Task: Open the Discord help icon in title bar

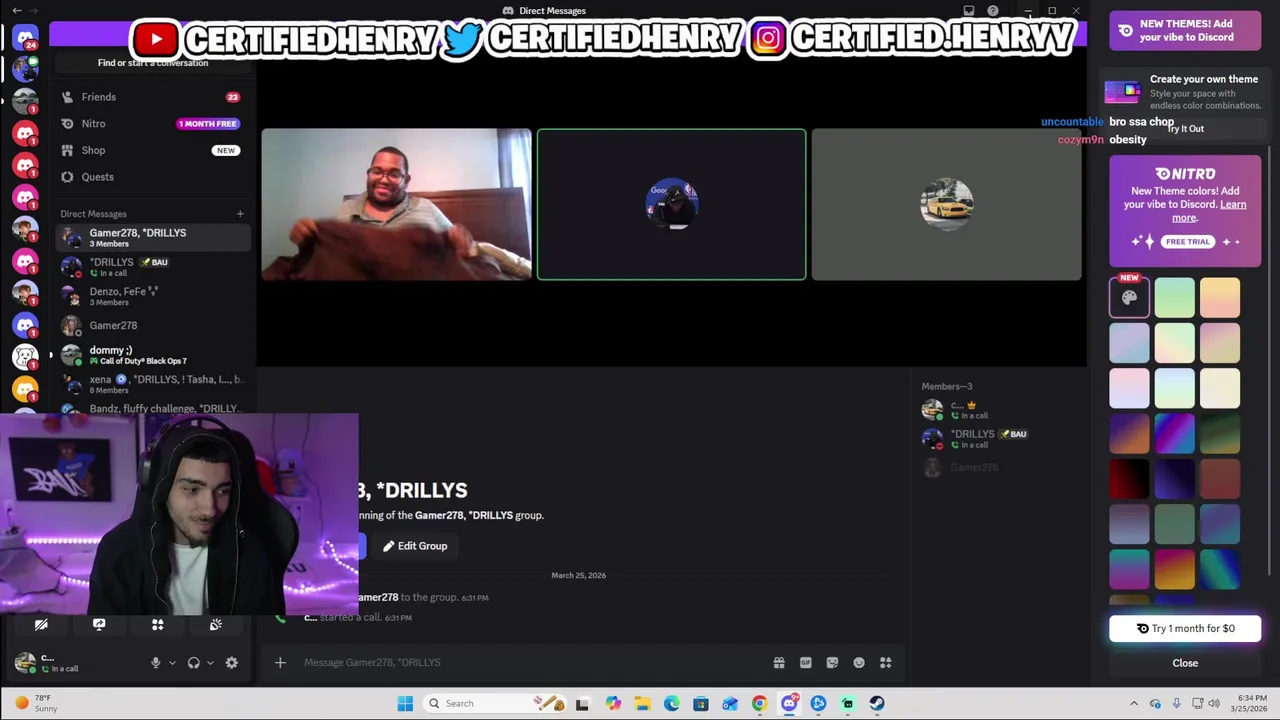Action: (993, 11)
